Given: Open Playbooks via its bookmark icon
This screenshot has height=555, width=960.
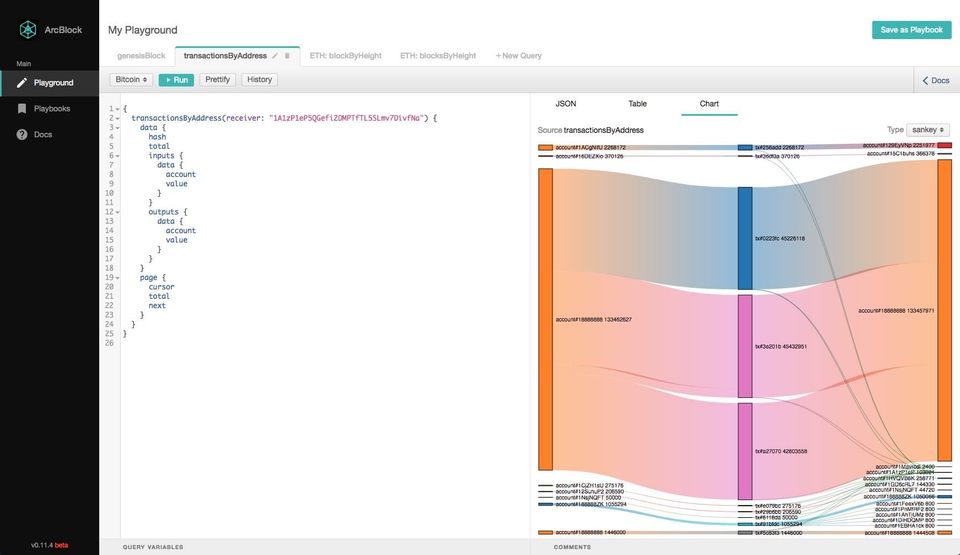Looking at the screenshot, I should pyautogui.click(x=22, y=108).
